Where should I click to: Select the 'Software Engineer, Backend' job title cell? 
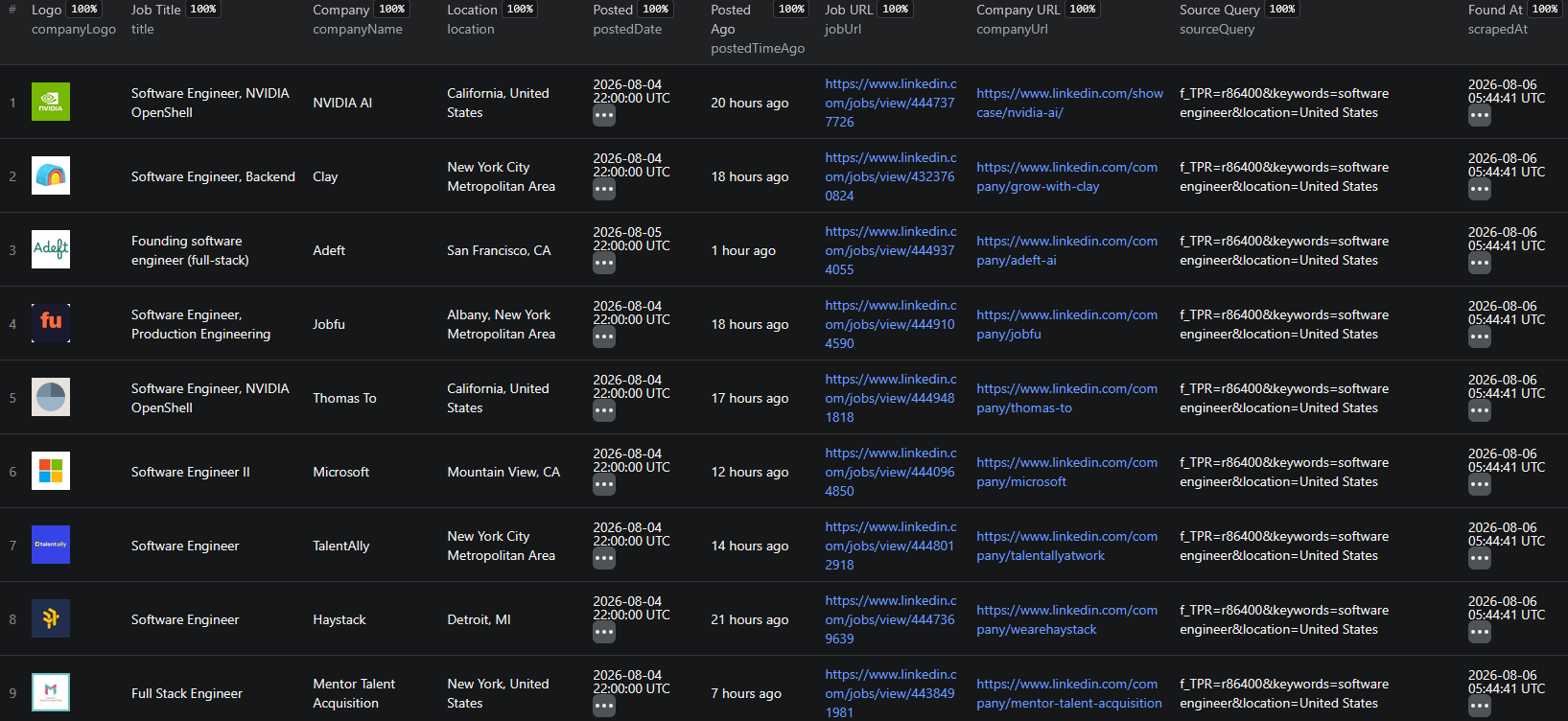pos(213,176)
